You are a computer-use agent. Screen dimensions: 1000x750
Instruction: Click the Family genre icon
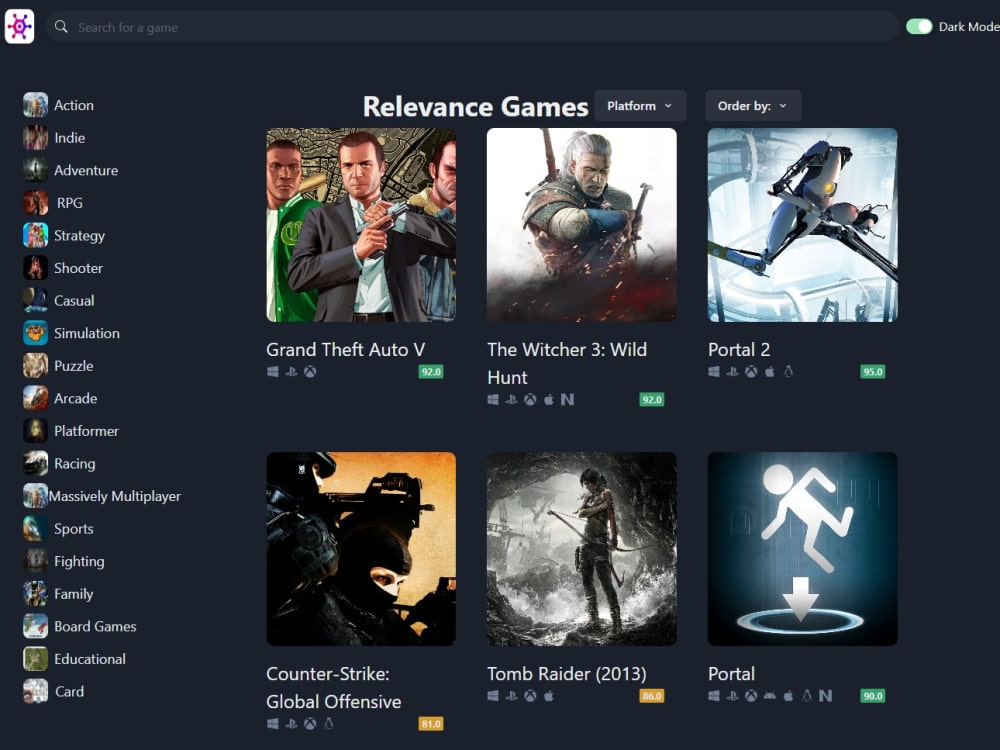(35, 594)
